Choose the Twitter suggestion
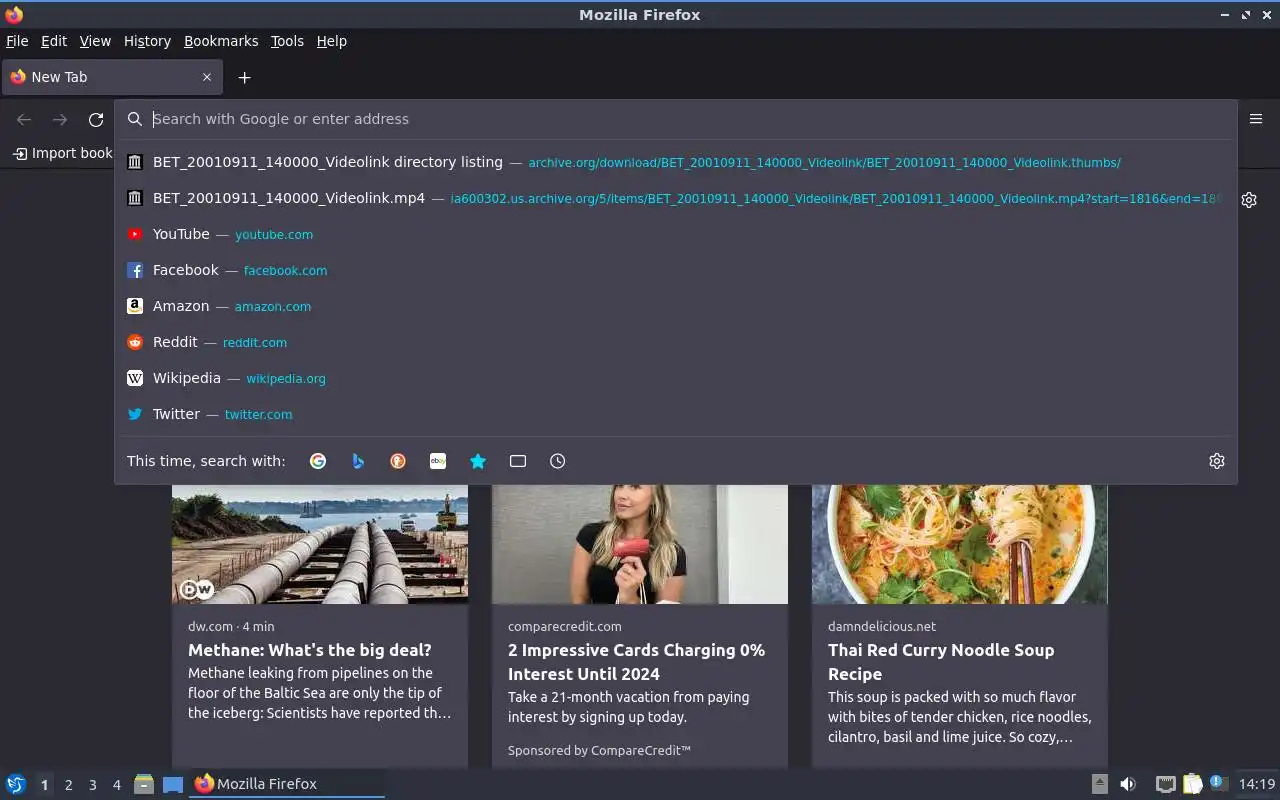 [676, 414]
